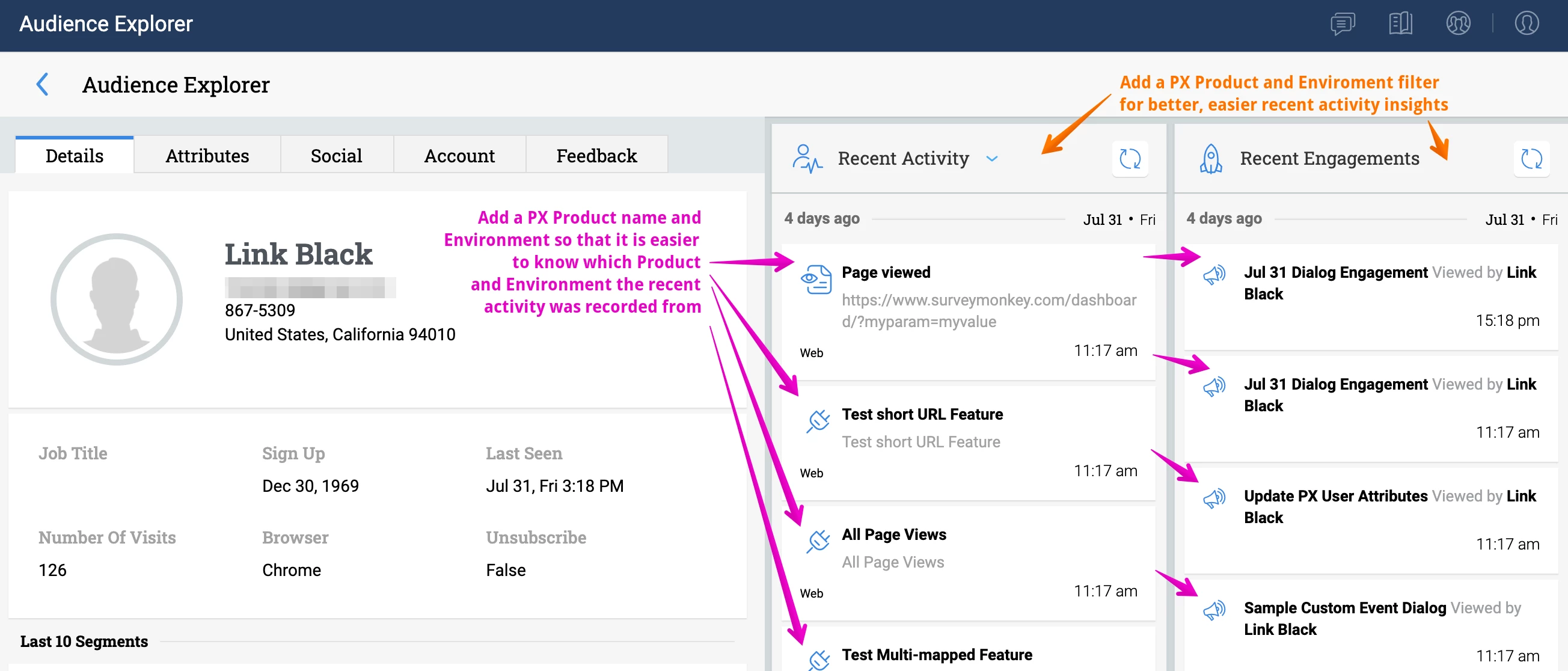
Task: Open the Account tab
Action: (x=459, y=156)
